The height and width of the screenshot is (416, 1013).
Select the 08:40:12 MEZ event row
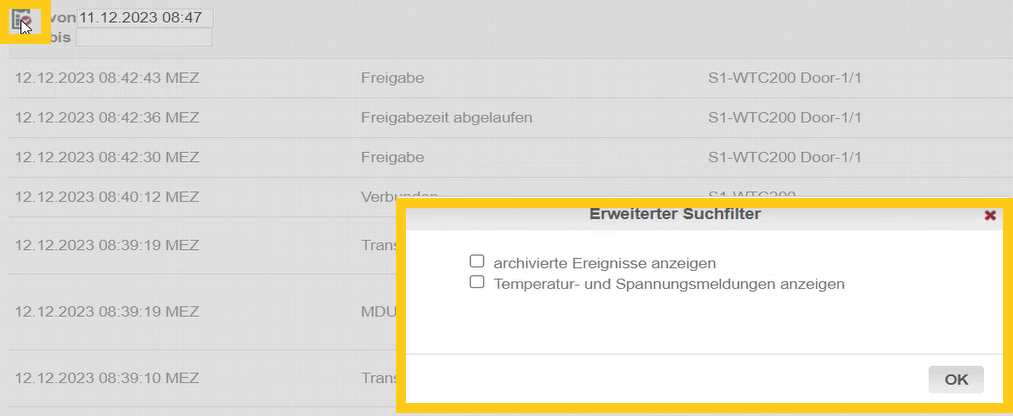point(107,197)
